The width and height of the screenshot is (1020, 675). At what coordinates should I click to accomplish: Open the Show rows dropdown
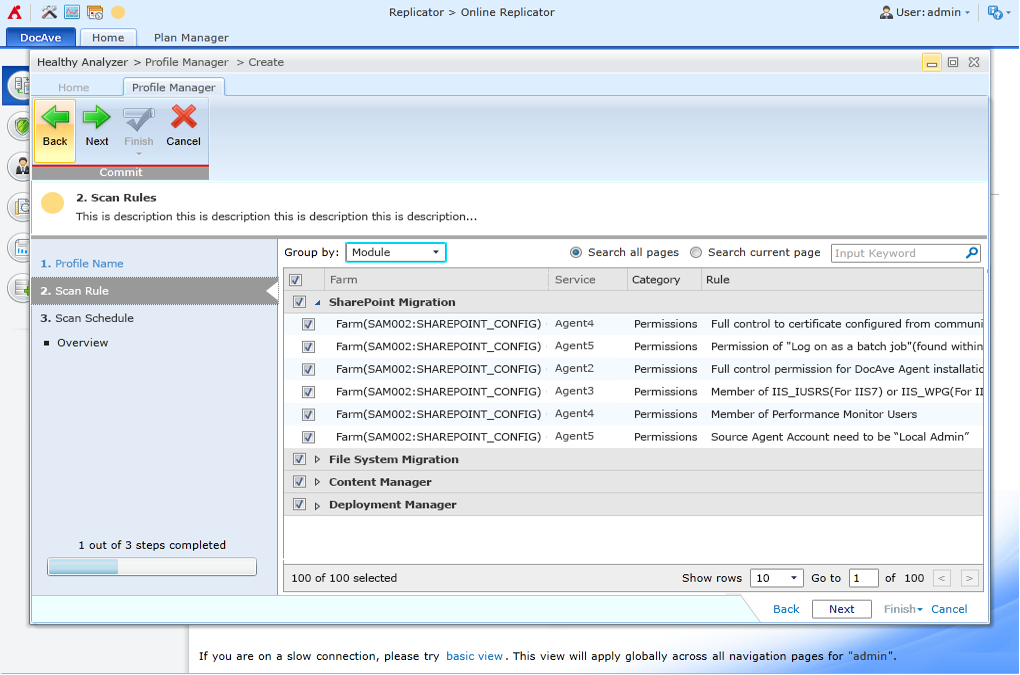(x=776, y=578)
